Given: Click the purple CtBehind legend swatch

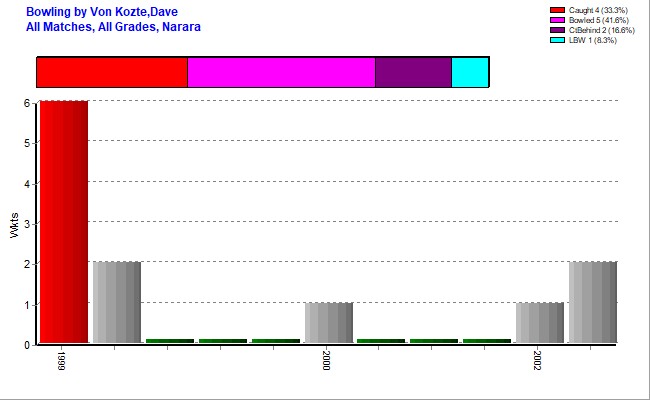Looking at the screenshot, I should tap(557, 30).
